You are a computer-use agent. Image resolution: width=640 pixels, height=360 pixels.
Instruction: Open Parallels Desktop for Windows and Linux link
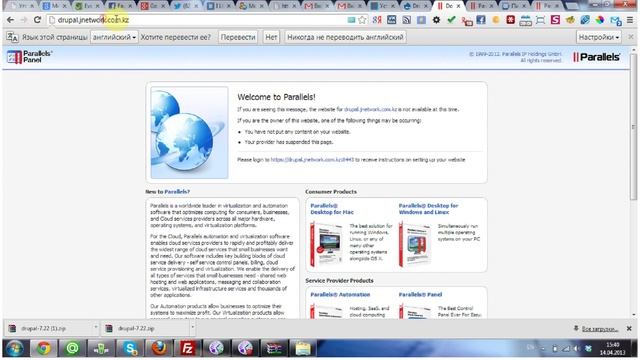(428, 209)
